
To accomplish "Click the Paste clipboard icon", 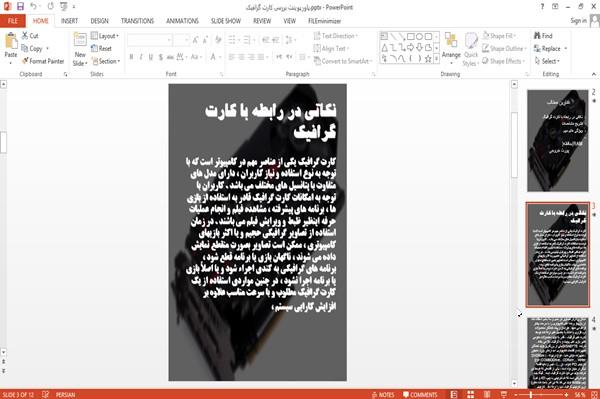I will pos(11,41).
